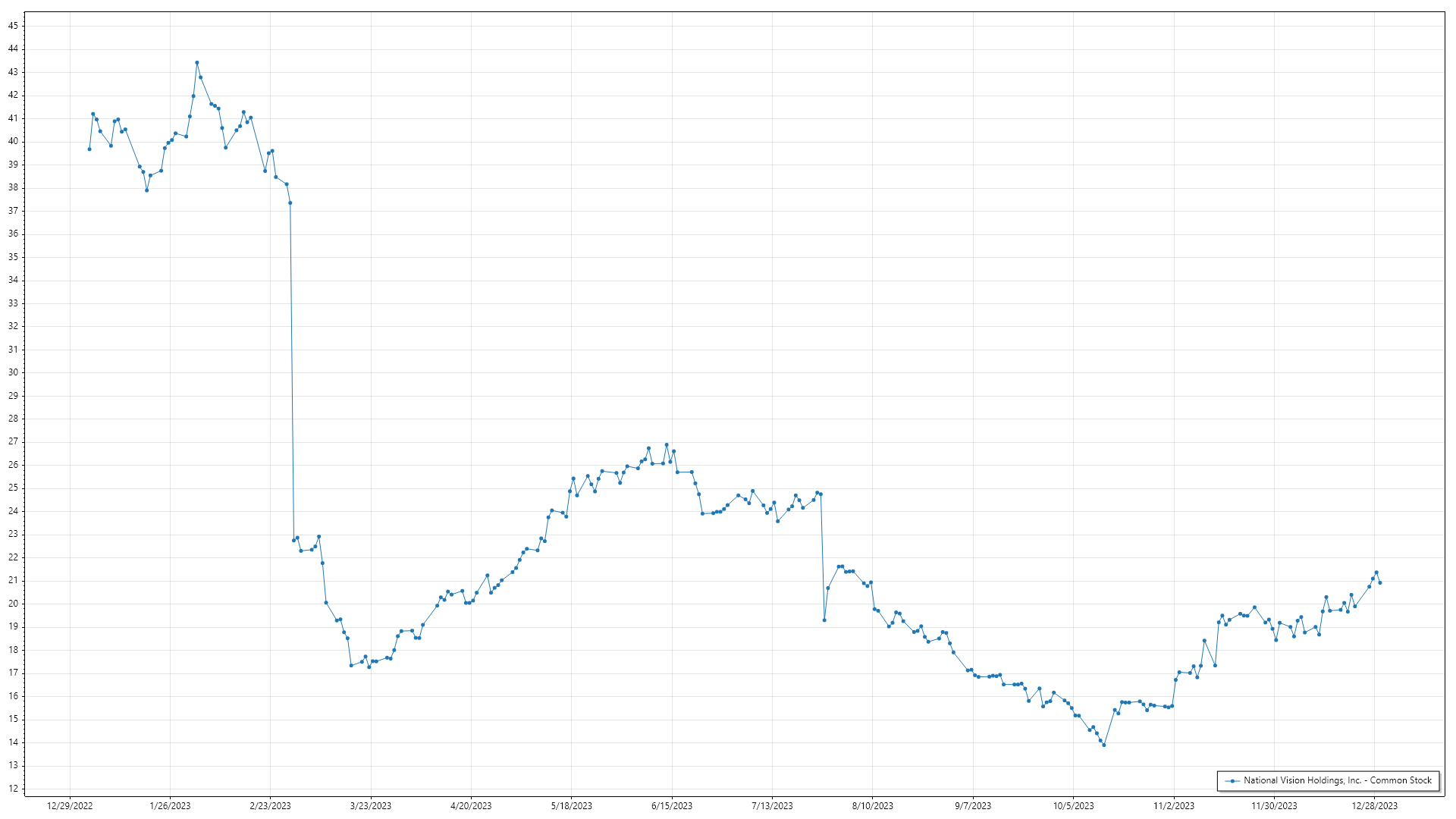This screenshot has height=819, width=1456.
Task: Click the lowest data point near 13.9
Action: pyautogui.click(x=1104, y=745)
